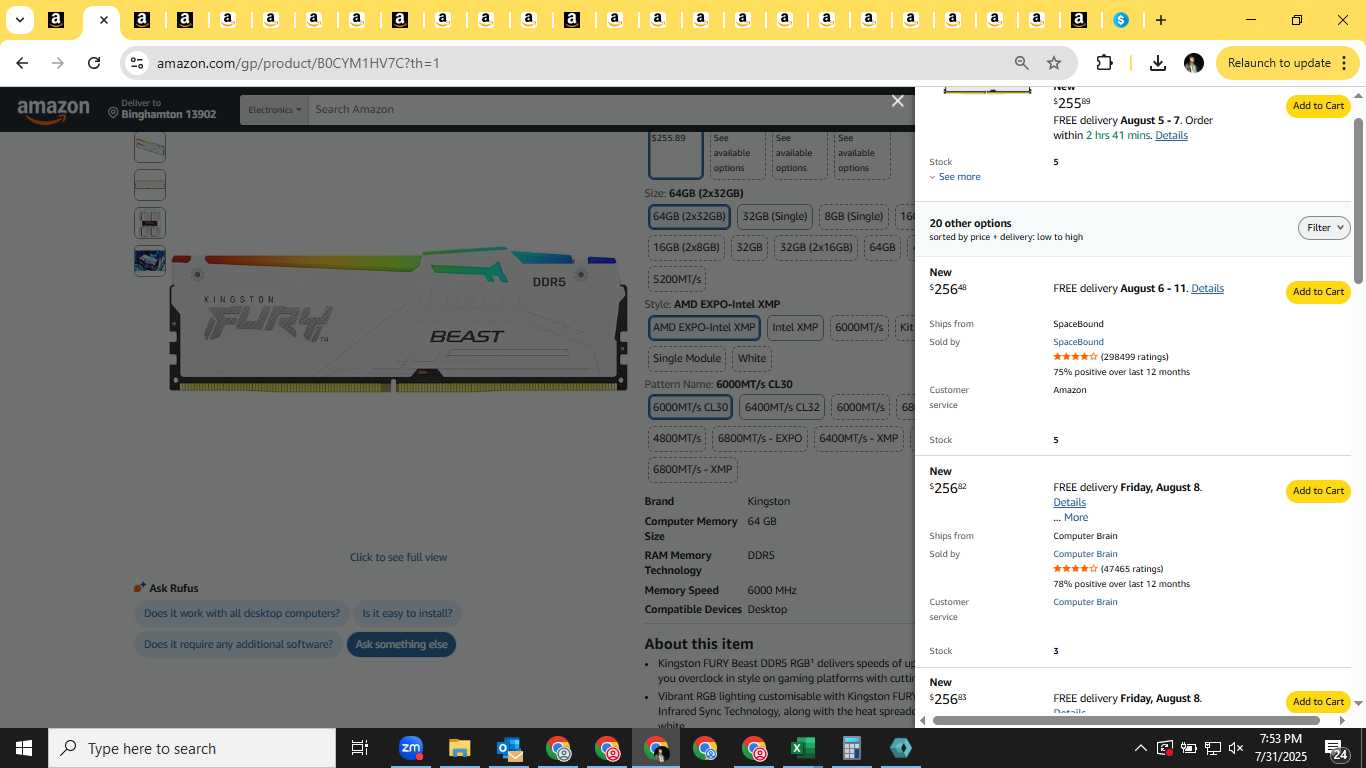Open the zoom magnifier in address bar

(1021, 63)
